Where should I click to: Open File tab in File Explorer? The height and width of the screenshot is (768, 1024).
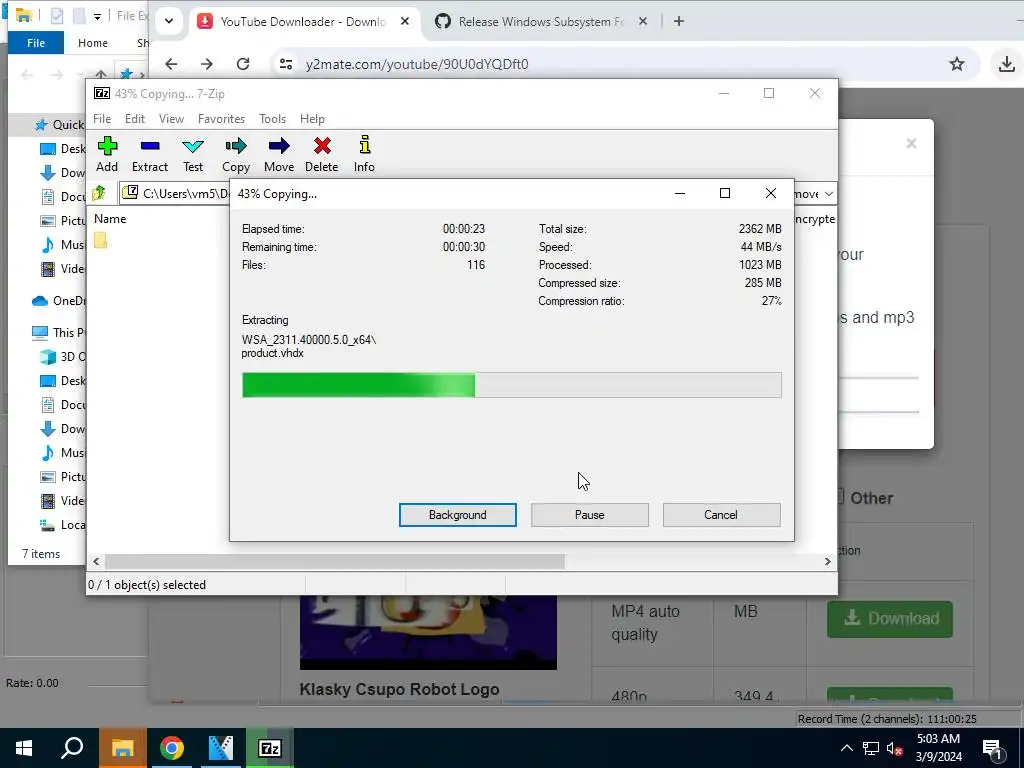tap(36, 43)
